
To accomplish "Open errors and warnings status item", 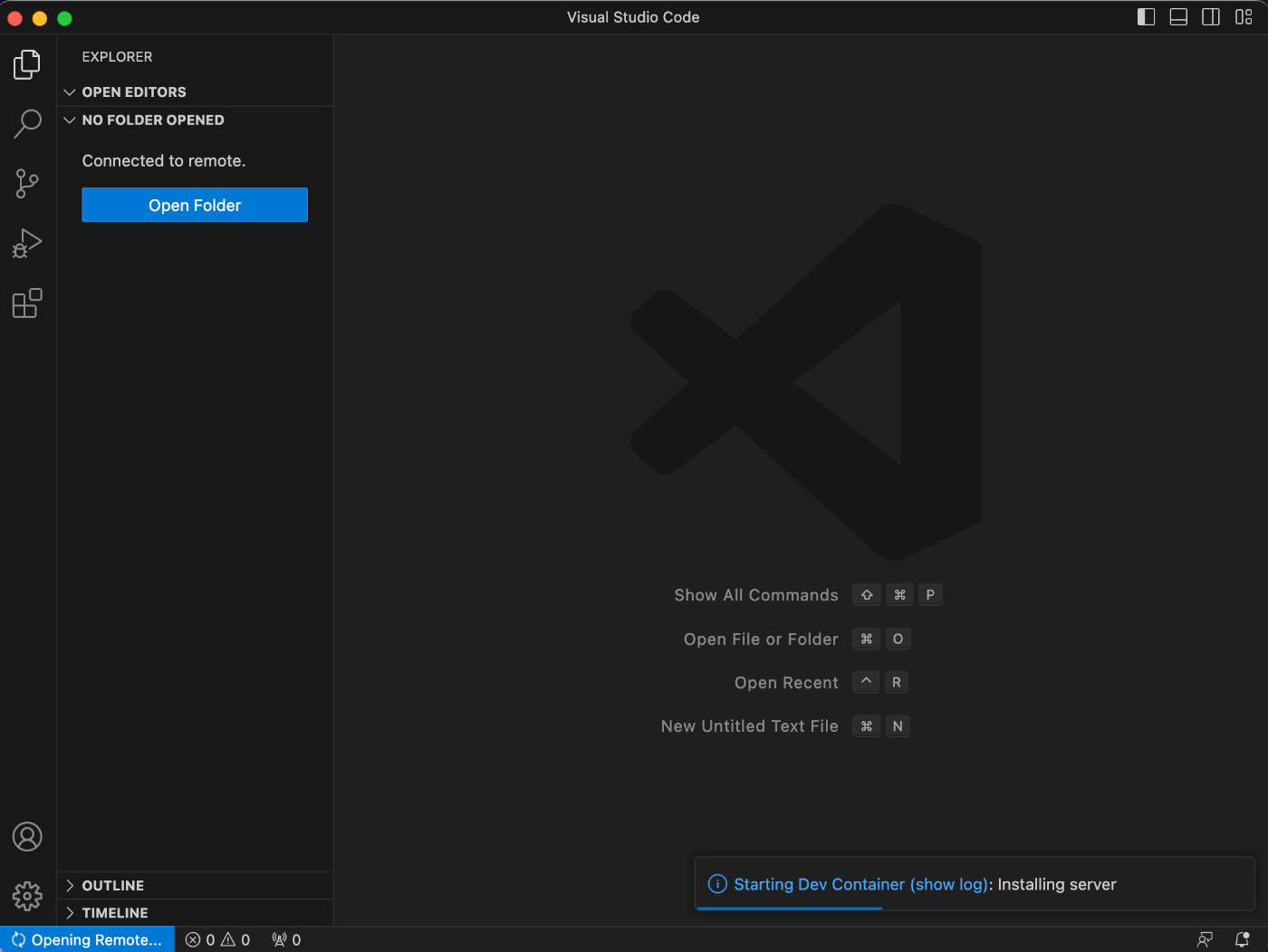I will point(217,940).
